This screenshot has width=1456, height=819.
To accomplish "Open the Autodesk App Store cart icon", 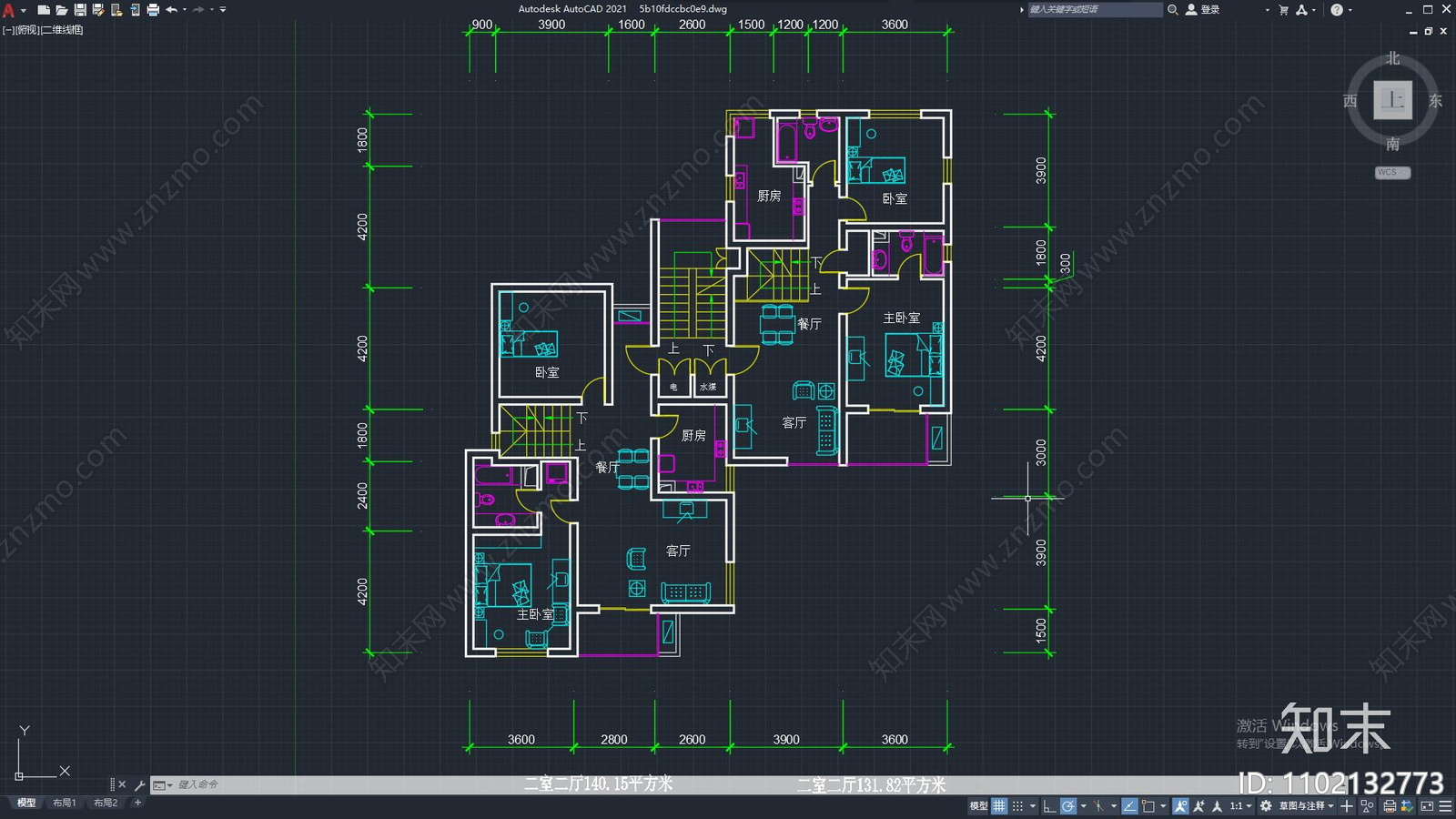I will coord(1284,9).
